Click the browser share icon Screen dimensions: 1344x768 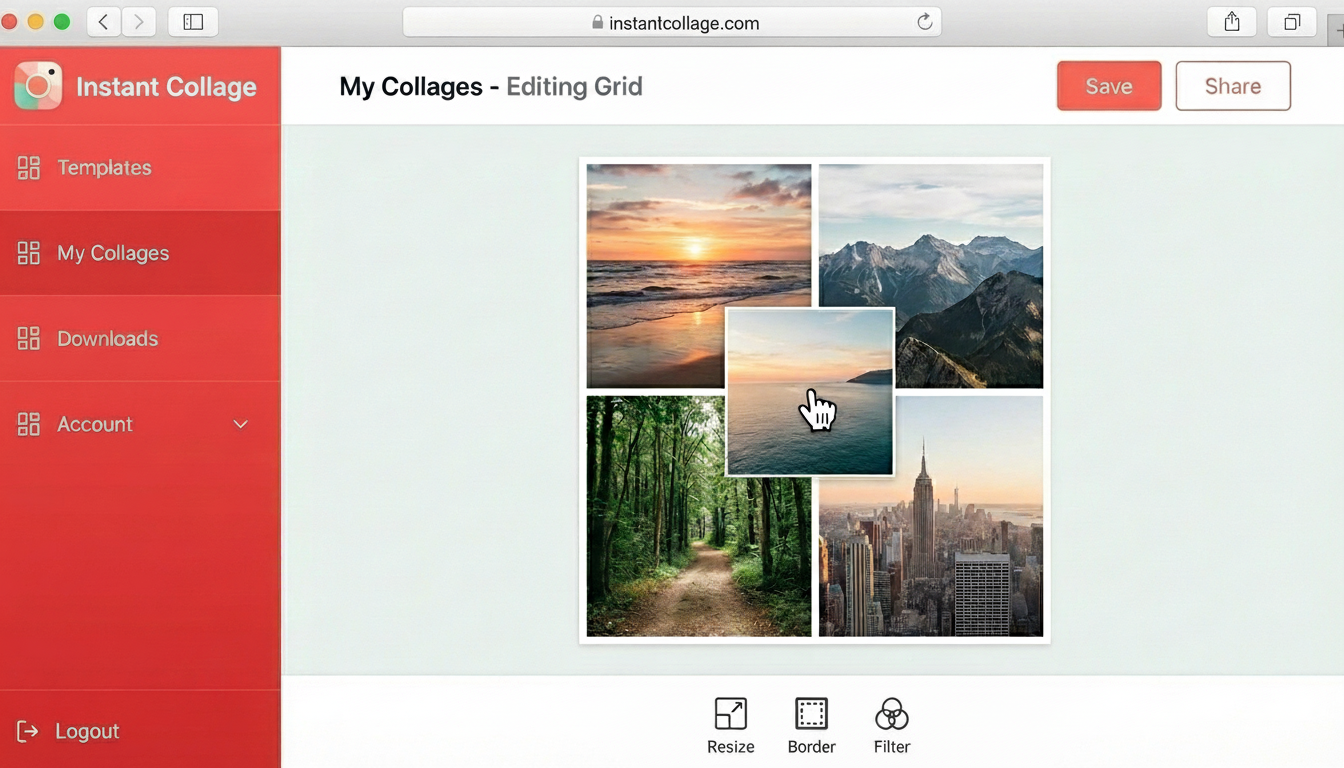(x=1231, y=21)
